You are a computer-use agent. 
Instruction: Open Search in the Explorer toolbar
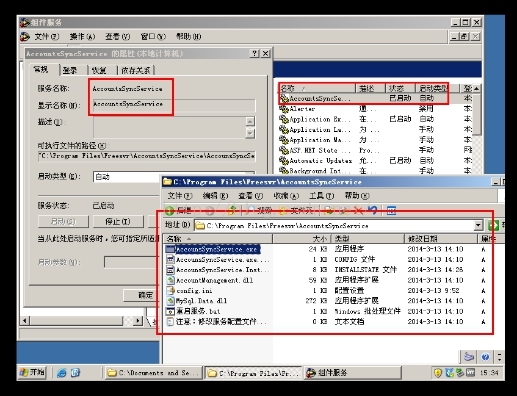(x=260, y=211)
